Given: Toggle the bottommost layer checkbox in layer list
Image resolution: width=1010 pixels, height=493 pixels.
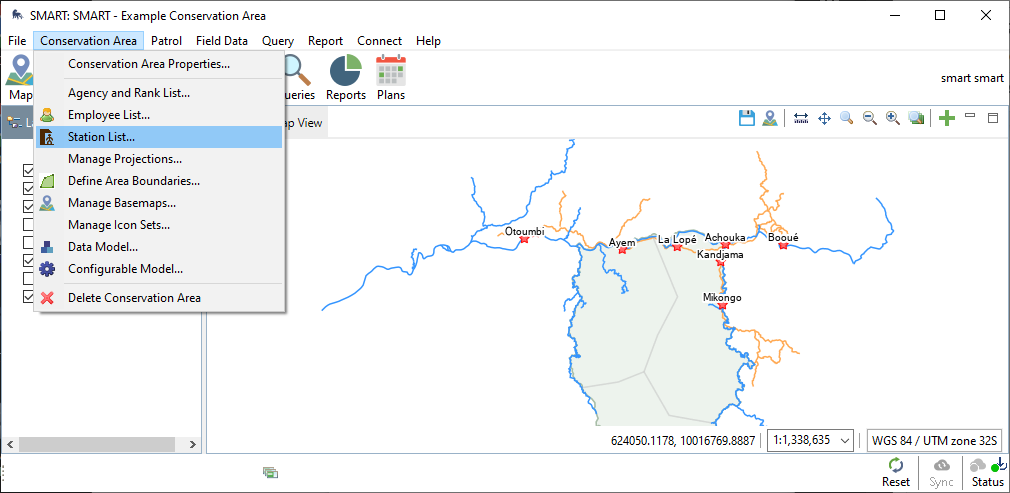Looking at the screenshot, I should [28, 297].
